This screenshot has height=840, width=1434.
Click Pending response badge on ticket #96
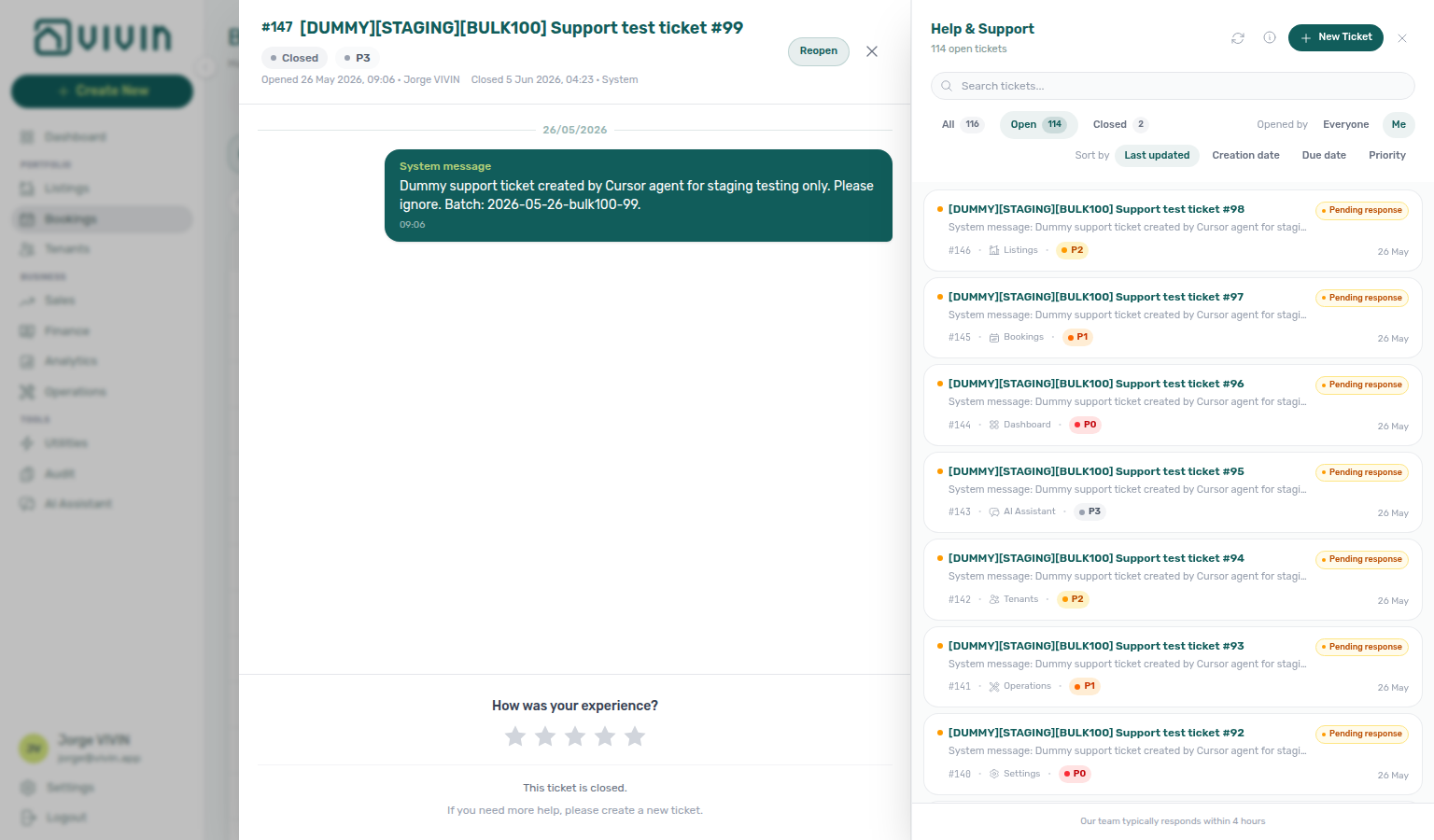tap(1362, 385)
